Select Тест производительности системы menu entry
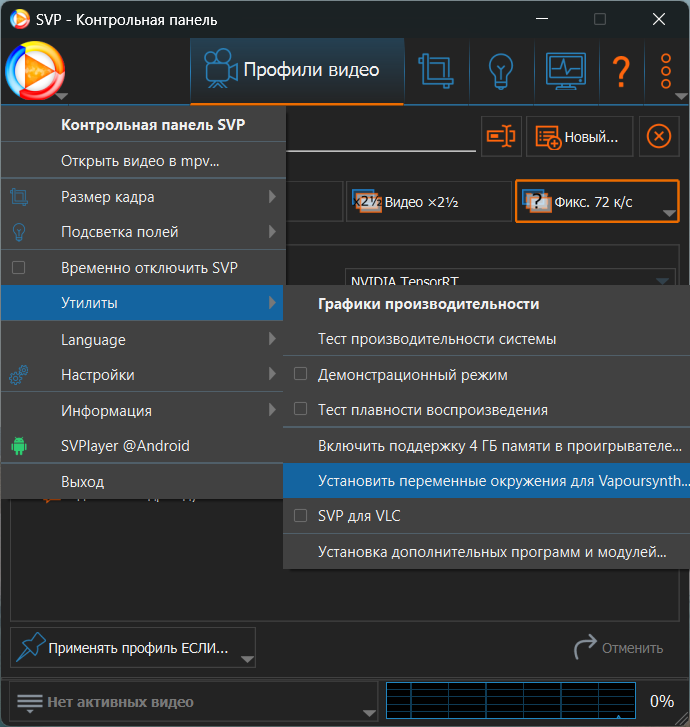This screenshot has height=727, width=690. click(x=437, y=339)
